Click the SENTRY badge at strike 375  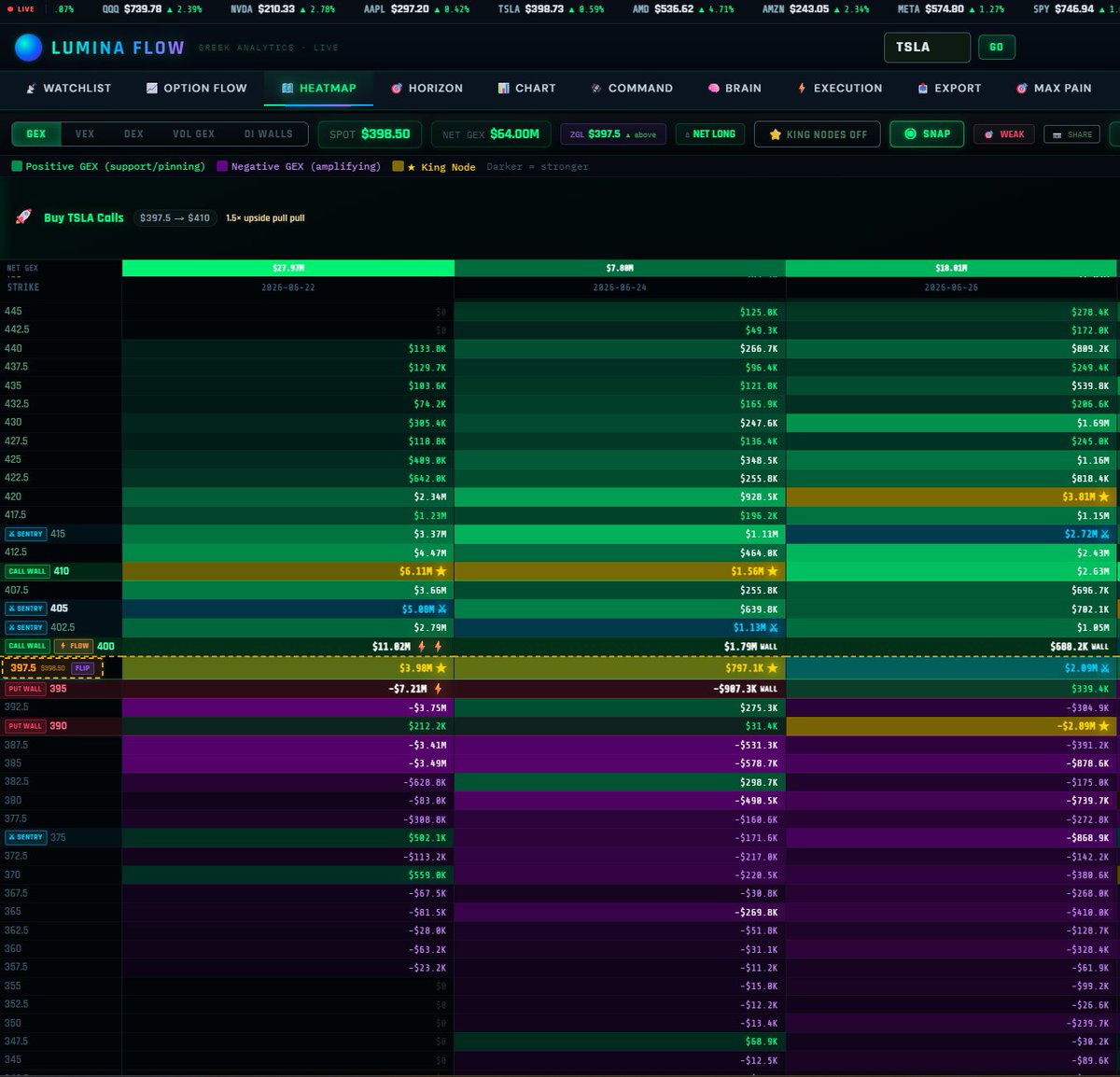tap(25, 837)
